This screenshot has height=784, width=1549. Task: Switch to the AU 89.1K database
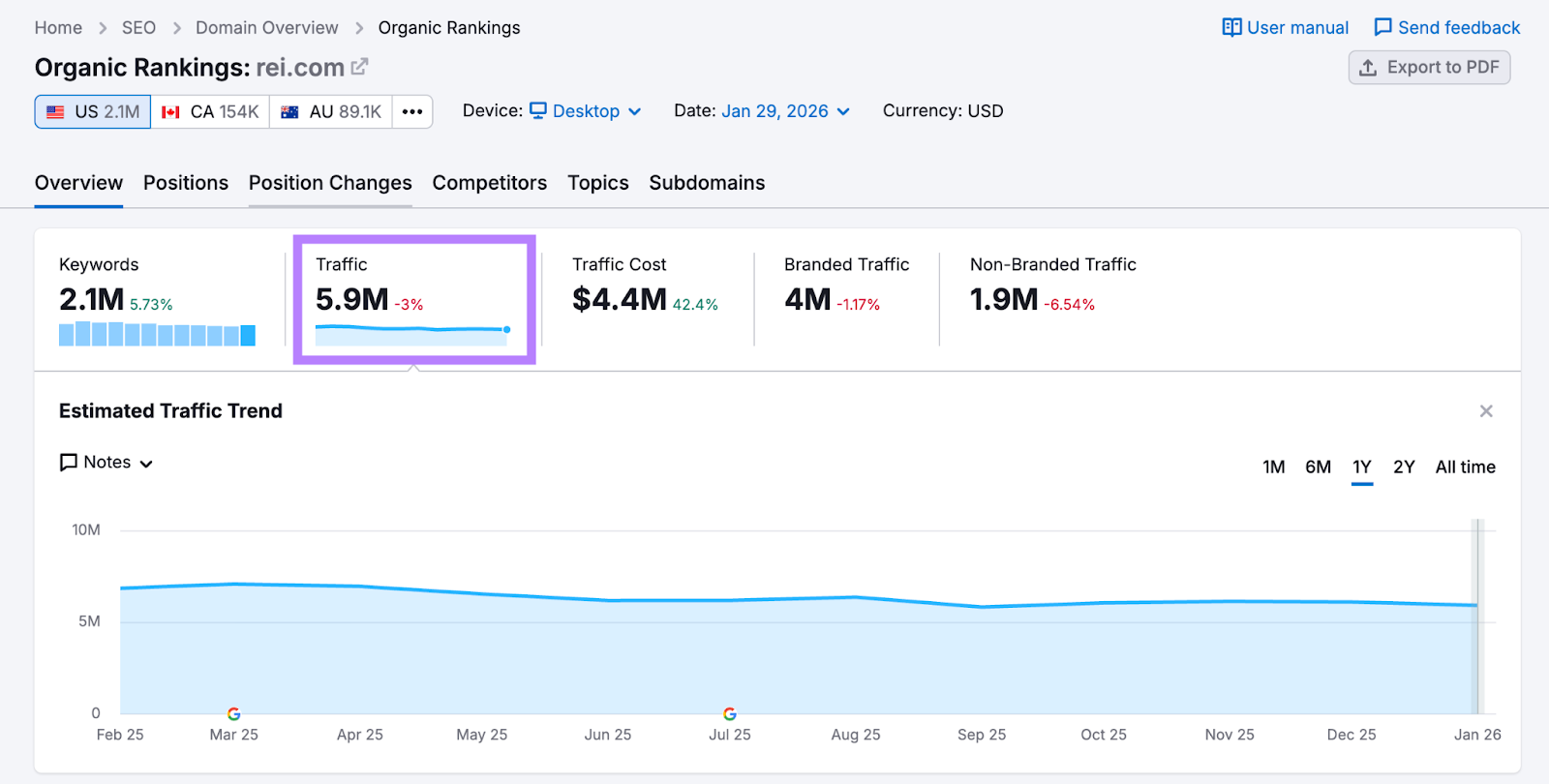tap(331, 112)
